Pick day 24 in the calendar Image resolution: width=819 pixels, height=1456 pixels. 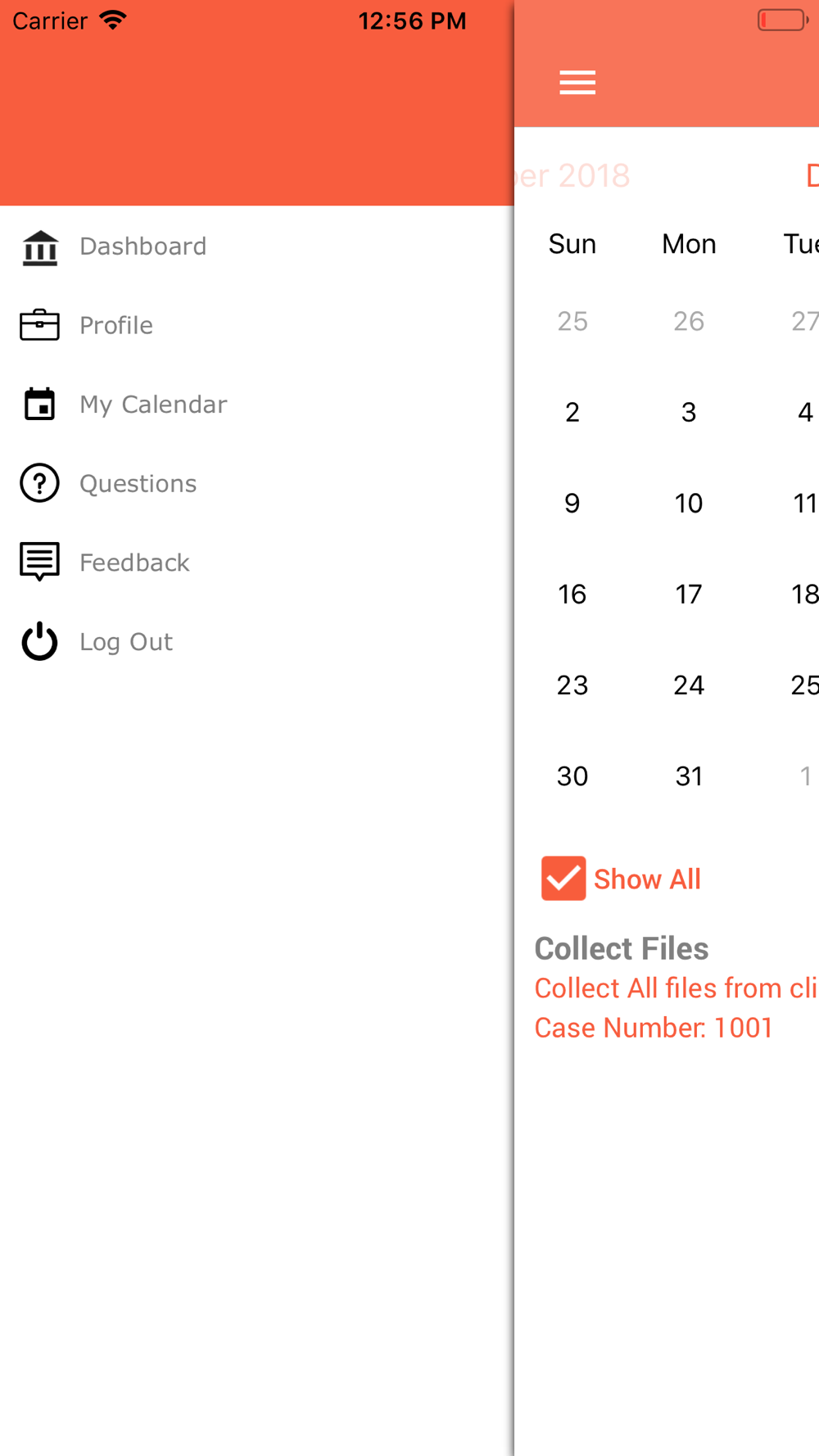click(689, 685)
